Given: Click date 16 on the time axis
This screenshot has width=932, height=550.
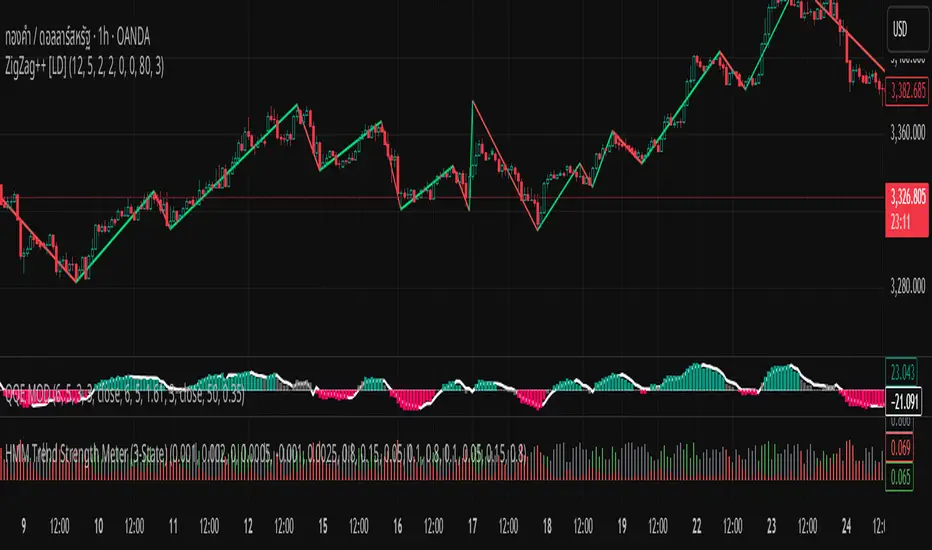Looking at the screenshot, I should [398, 526].
